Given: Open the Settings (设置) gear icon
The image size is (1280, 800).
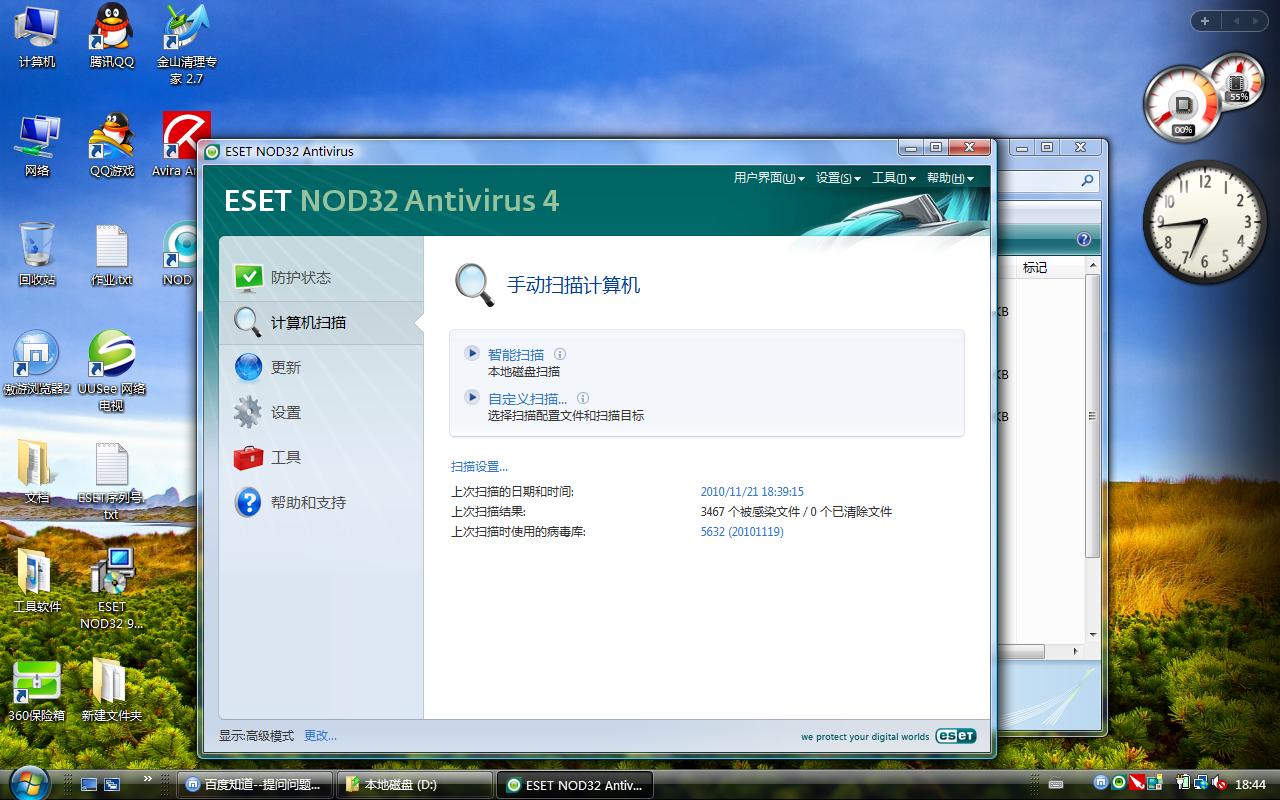Looking at the screenshot, I should click(x=248, y=412).
